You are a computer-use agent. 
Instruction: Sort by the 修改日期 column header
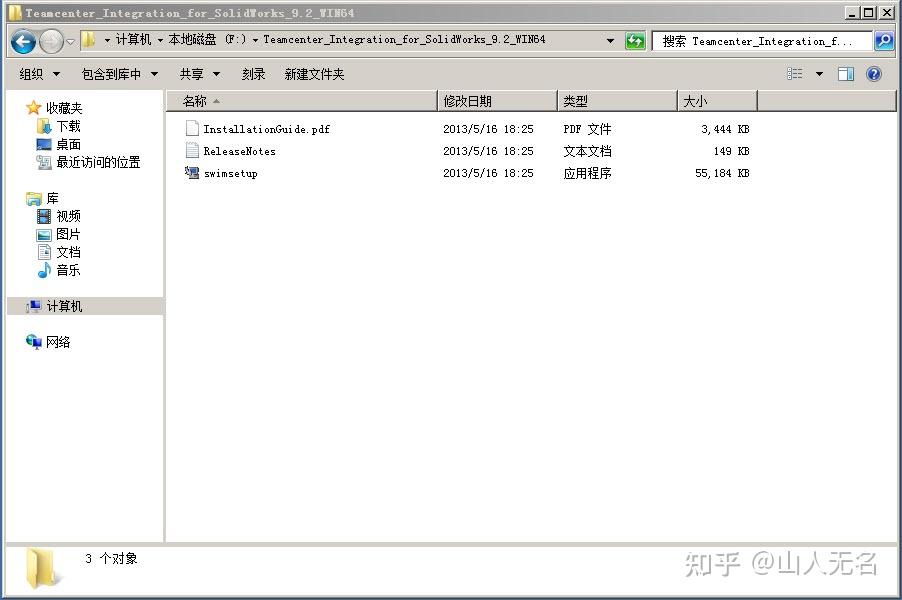498,101
